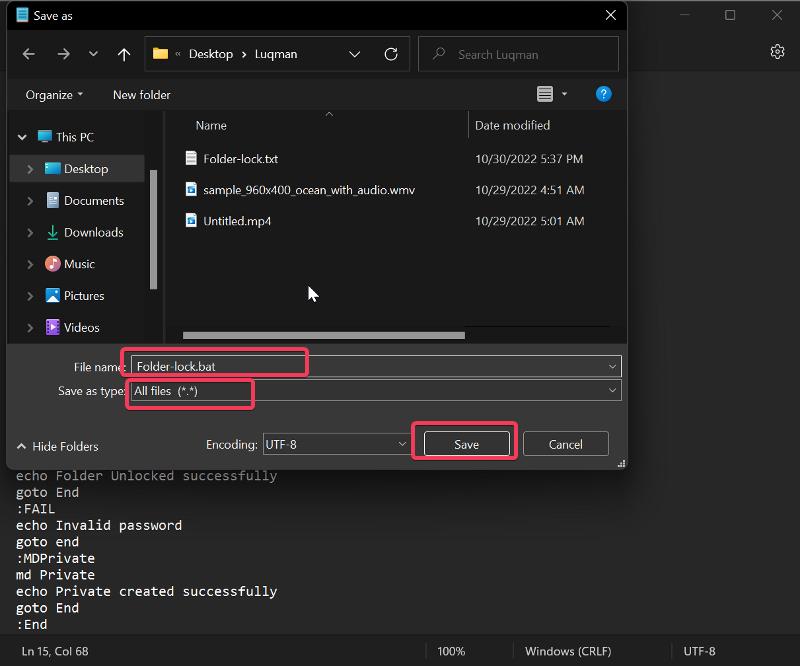Change file view with the layout icon
Screen dimensions: 800x666
click(x=545, y=93)
